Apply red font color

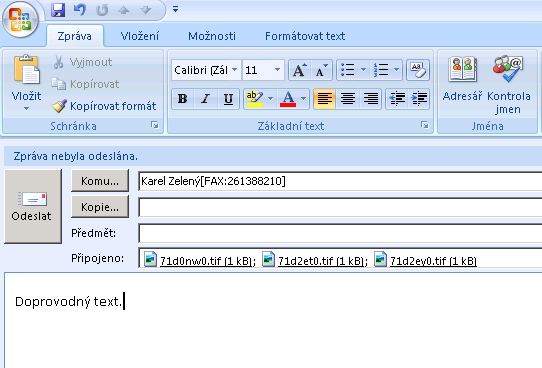pyautogui.click(x=288, y=99)
